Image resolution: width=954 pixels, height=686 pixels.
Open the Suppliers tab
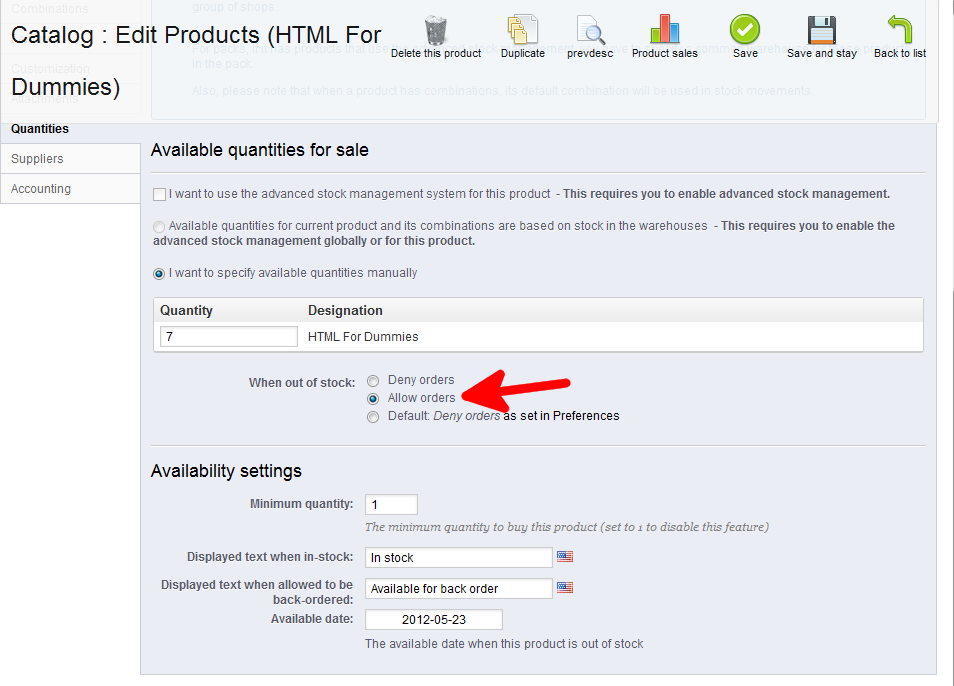pyautogui.click(x=71, y=159)
